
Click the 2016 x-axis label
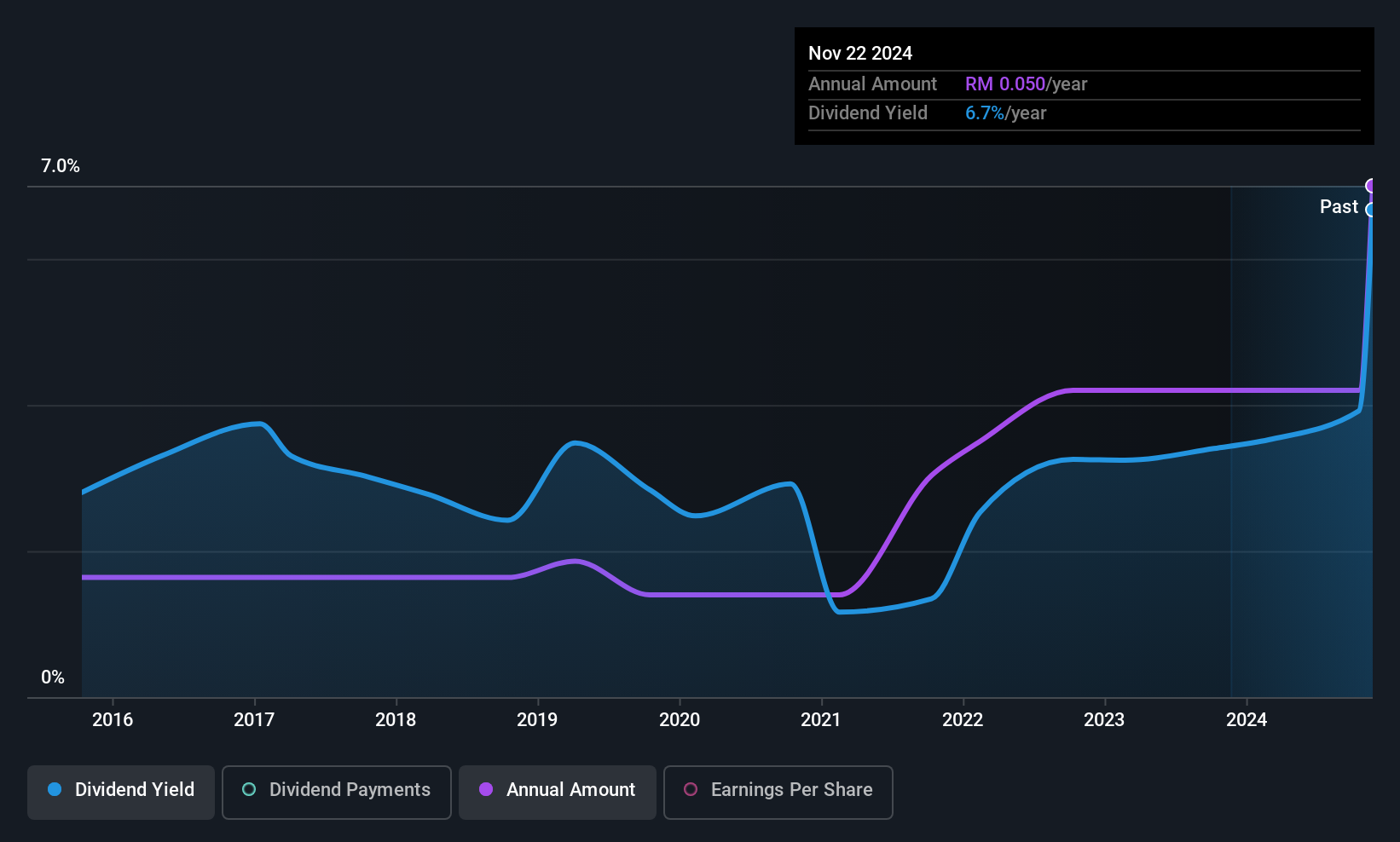point(113,720)
